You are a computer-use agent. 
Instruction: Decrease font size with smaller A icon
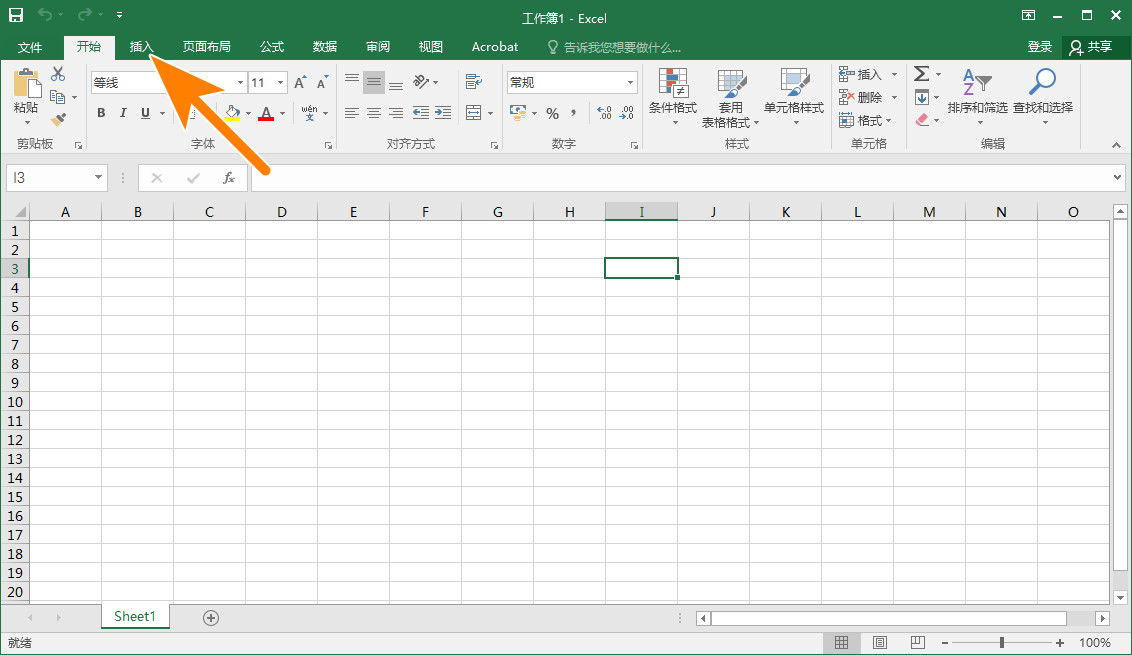coord(323,82)
